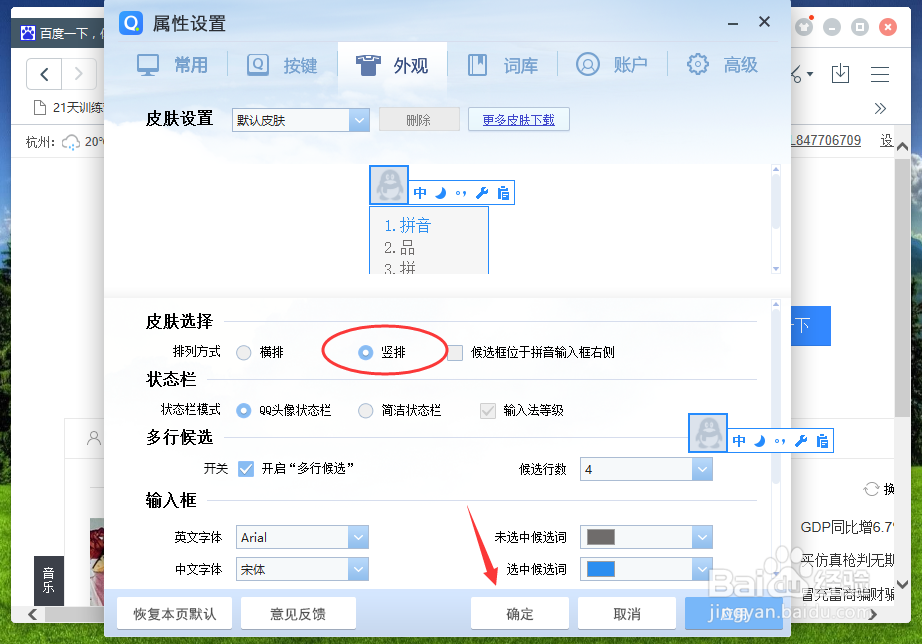Click the user profile icon in browser page
This screenshot has width=922, height=644.
tap(94, 438)
